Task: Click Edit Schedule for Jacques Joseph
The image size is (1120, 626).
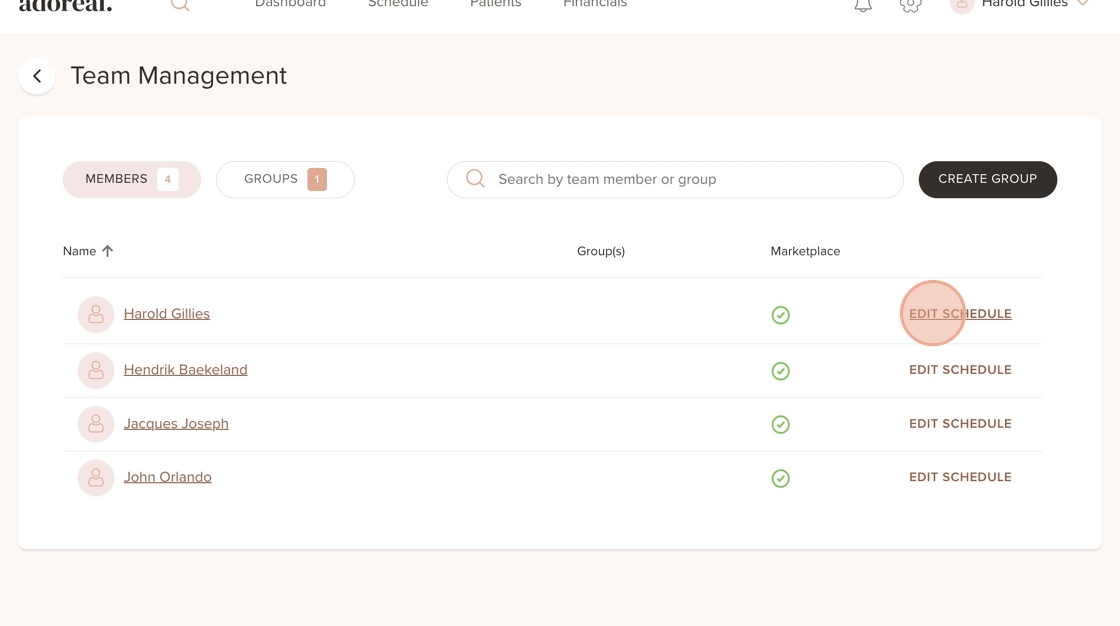Action: (x=960, y=424)
